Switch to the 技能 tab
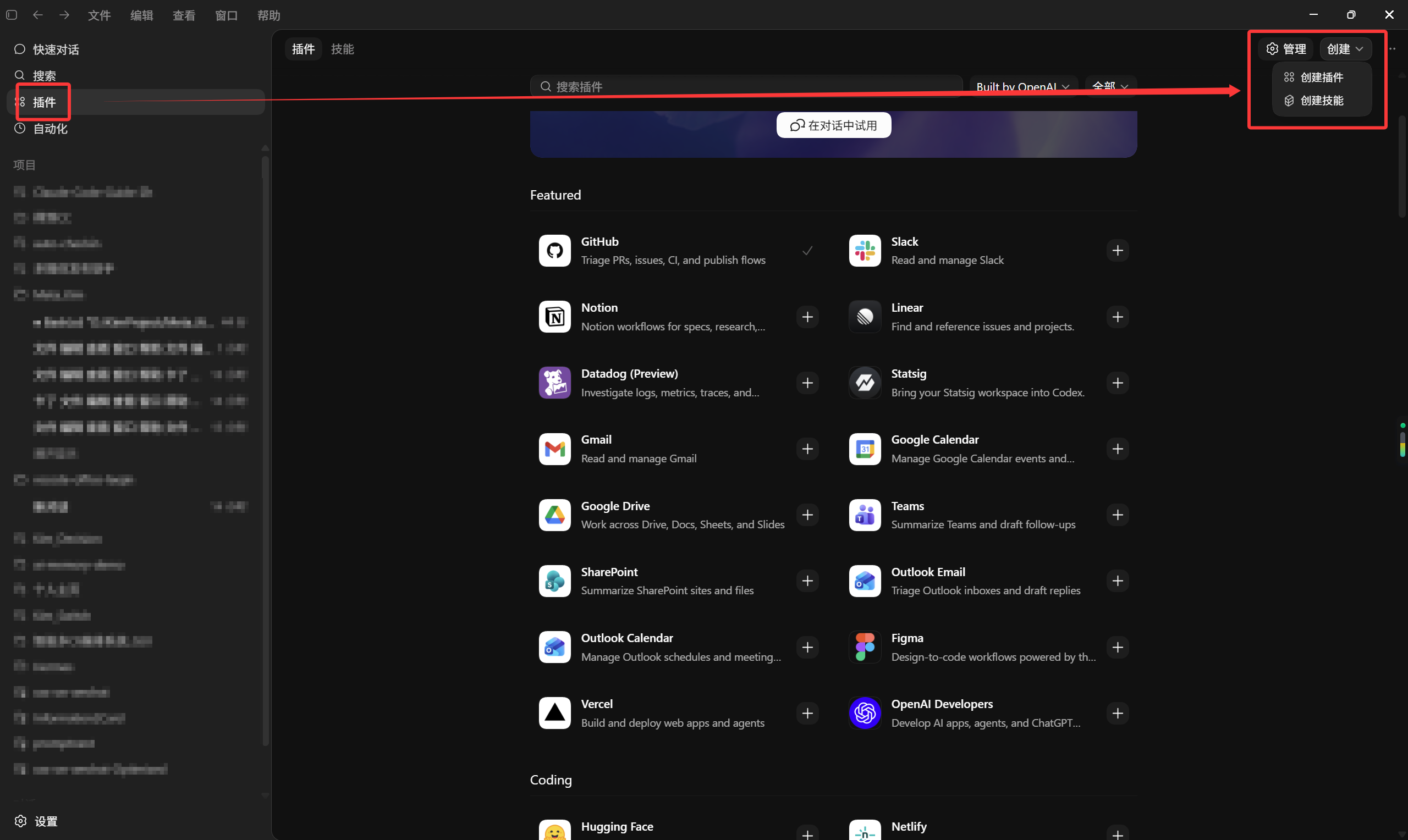 [x=343, y=49]
